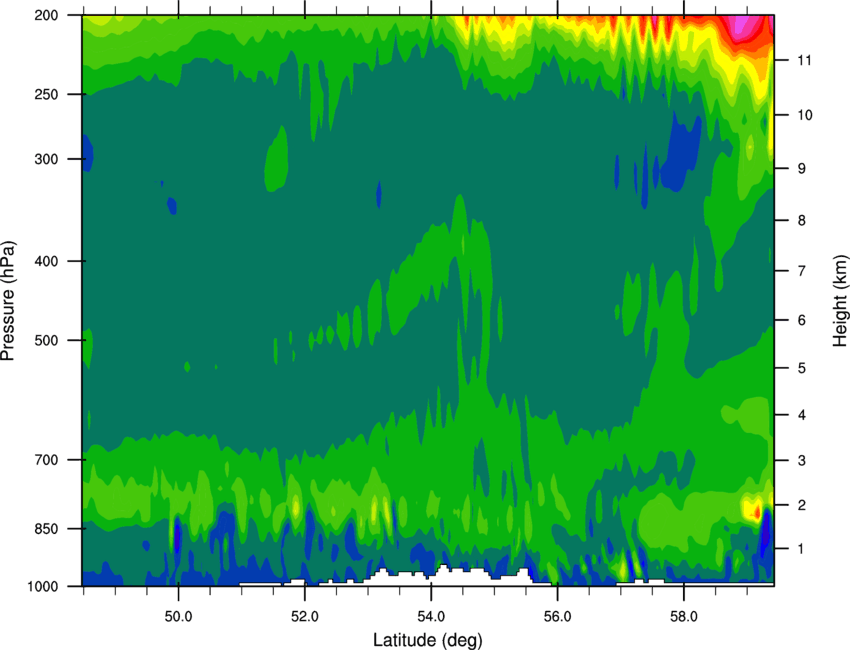Viewport: 850px width, 650px height.
Task: Click the height label 9 km
Action: pos(802,169)
